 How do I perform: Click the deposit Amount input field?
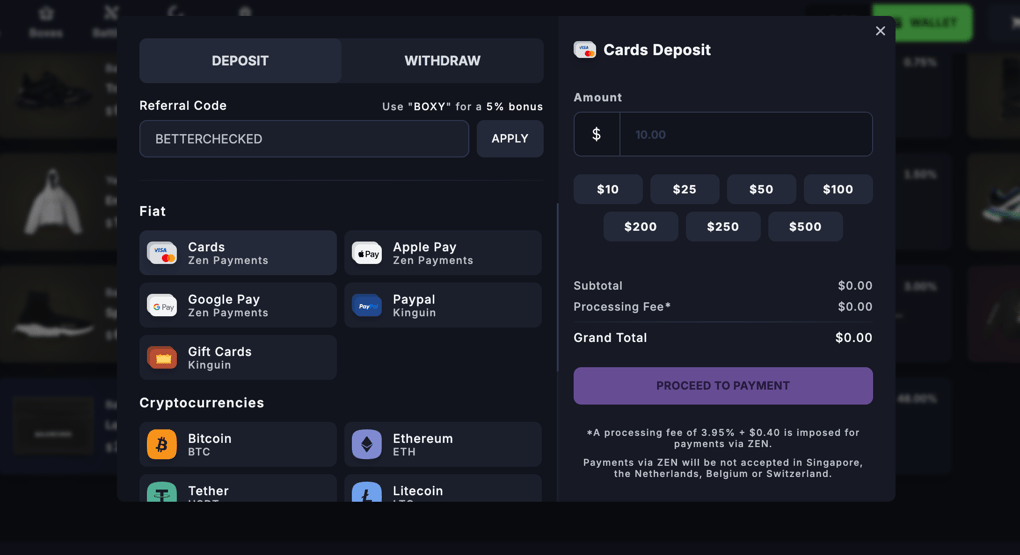(x=745, y=134)
